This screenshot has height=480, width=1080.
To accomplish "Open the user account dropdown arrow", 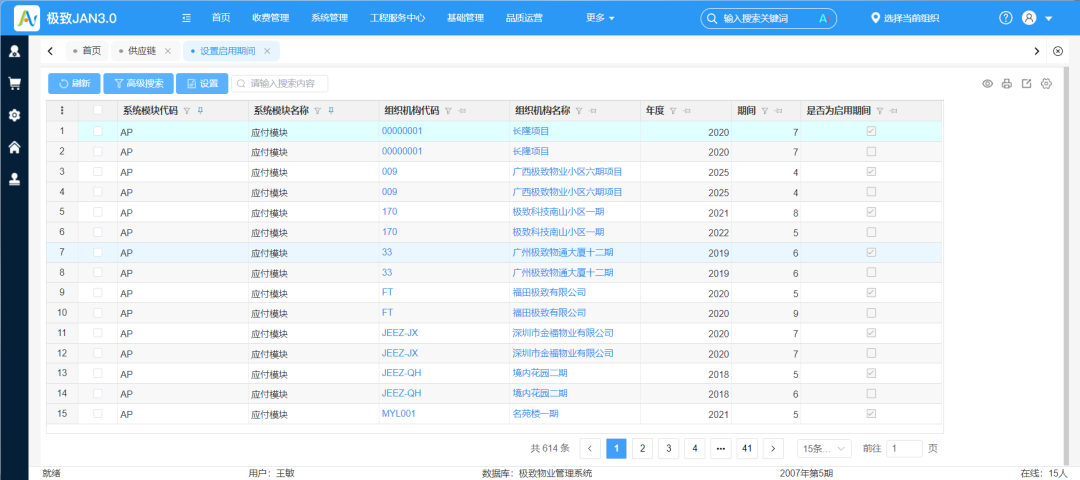I will [1049, 19].
